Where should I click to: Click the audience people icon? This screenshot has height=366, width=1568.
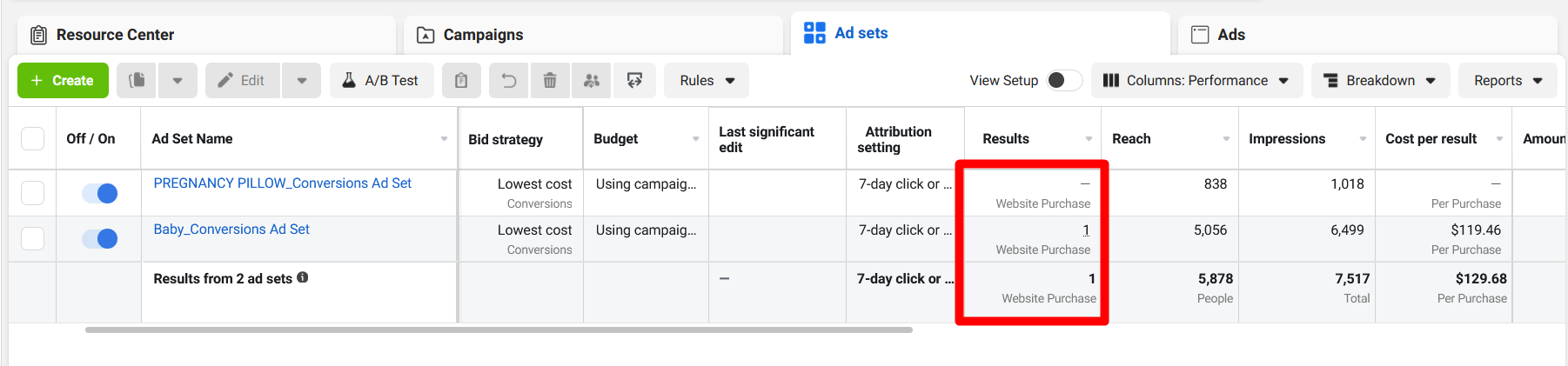coord(592,81)
